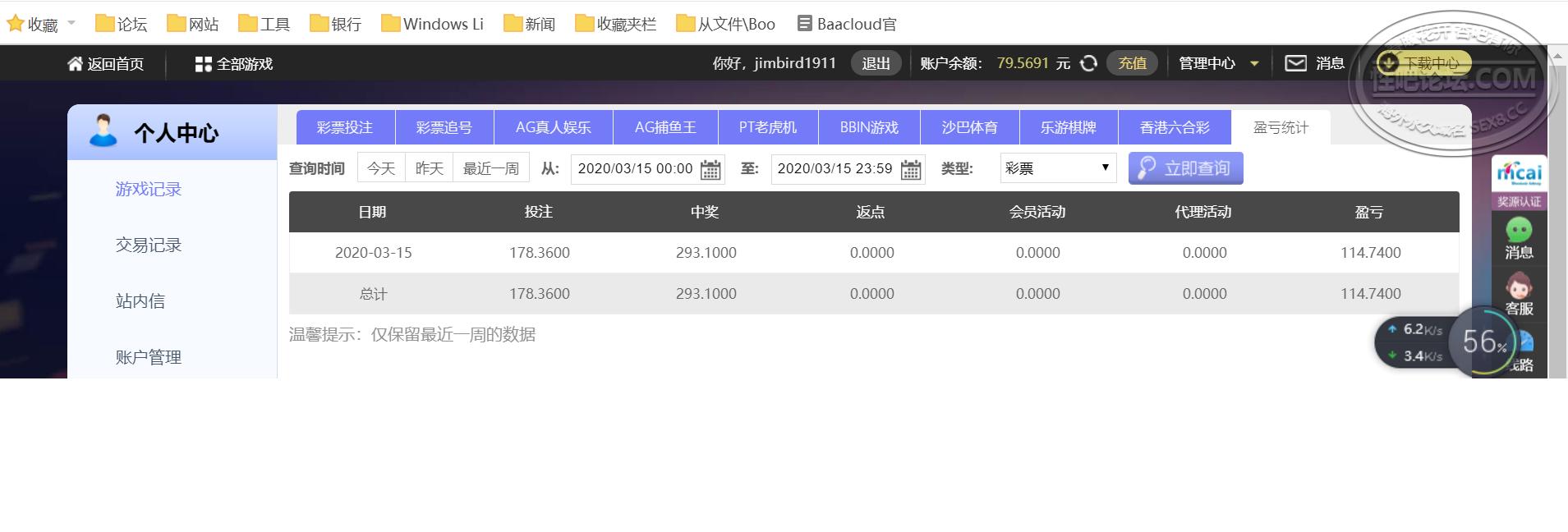The width and height of the screenshot is (1568, 532).
Task: Click the 退出 logout button
Action: (x=876, y=63)
